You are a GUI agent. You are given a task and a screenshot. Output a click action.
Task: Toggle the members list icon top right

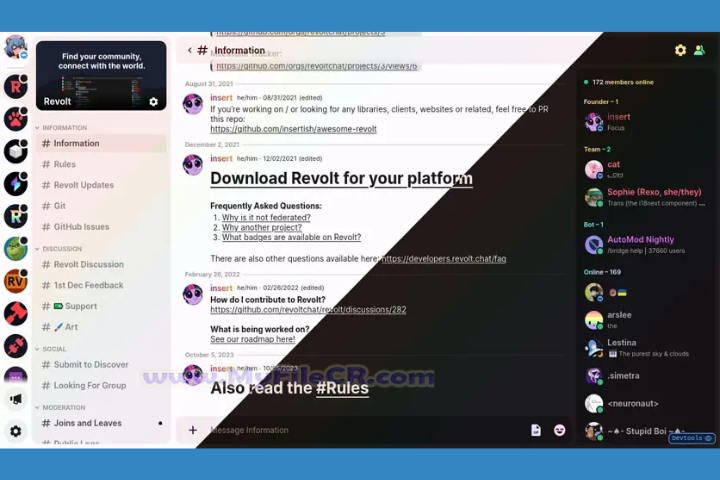[x=699, y=50]
